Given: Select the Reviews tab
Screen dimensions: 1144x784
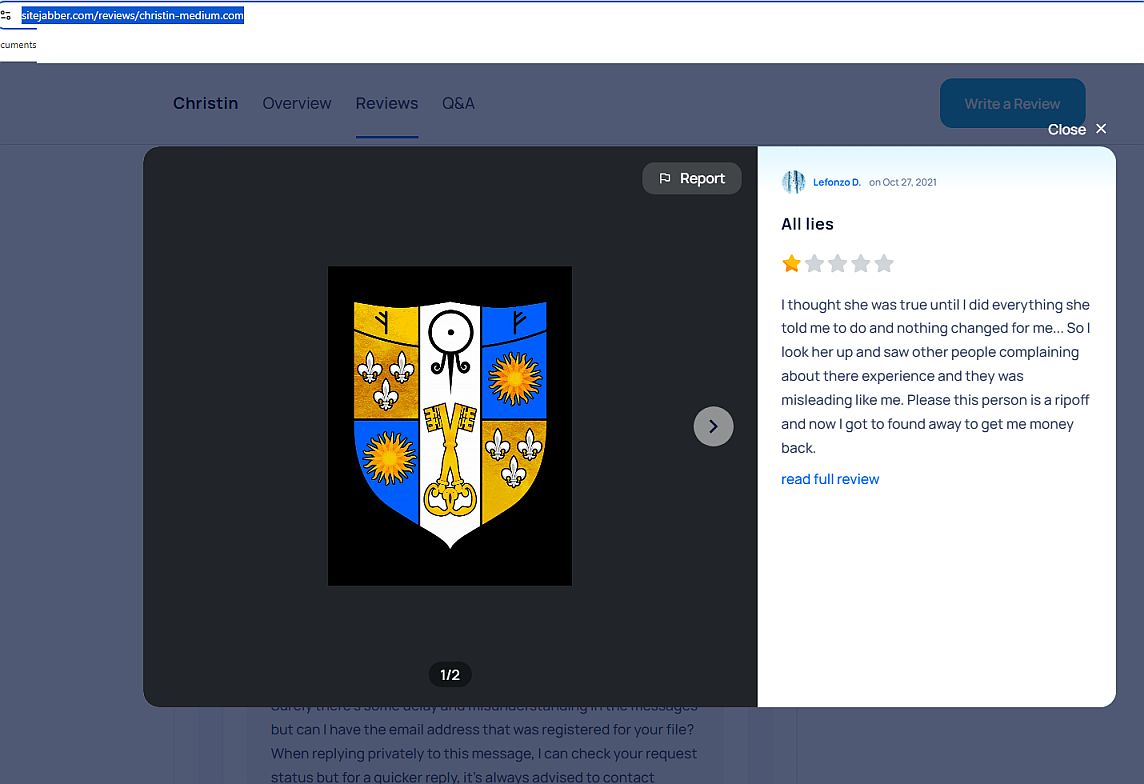Looking at the screenshot, I should (x=387, y=103).
